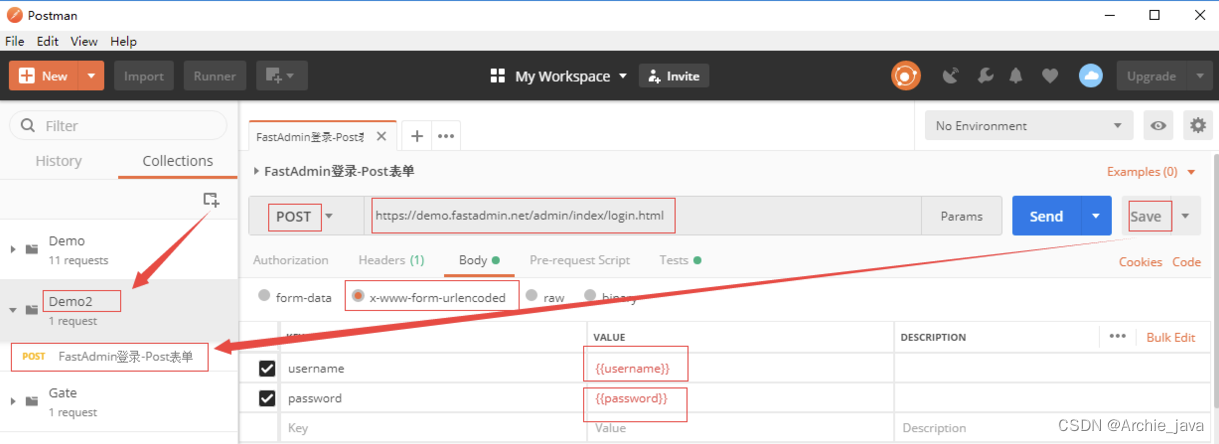Open the Edit menu
1219x444 pixels.
pyautogui.click(x=47, y=42)
